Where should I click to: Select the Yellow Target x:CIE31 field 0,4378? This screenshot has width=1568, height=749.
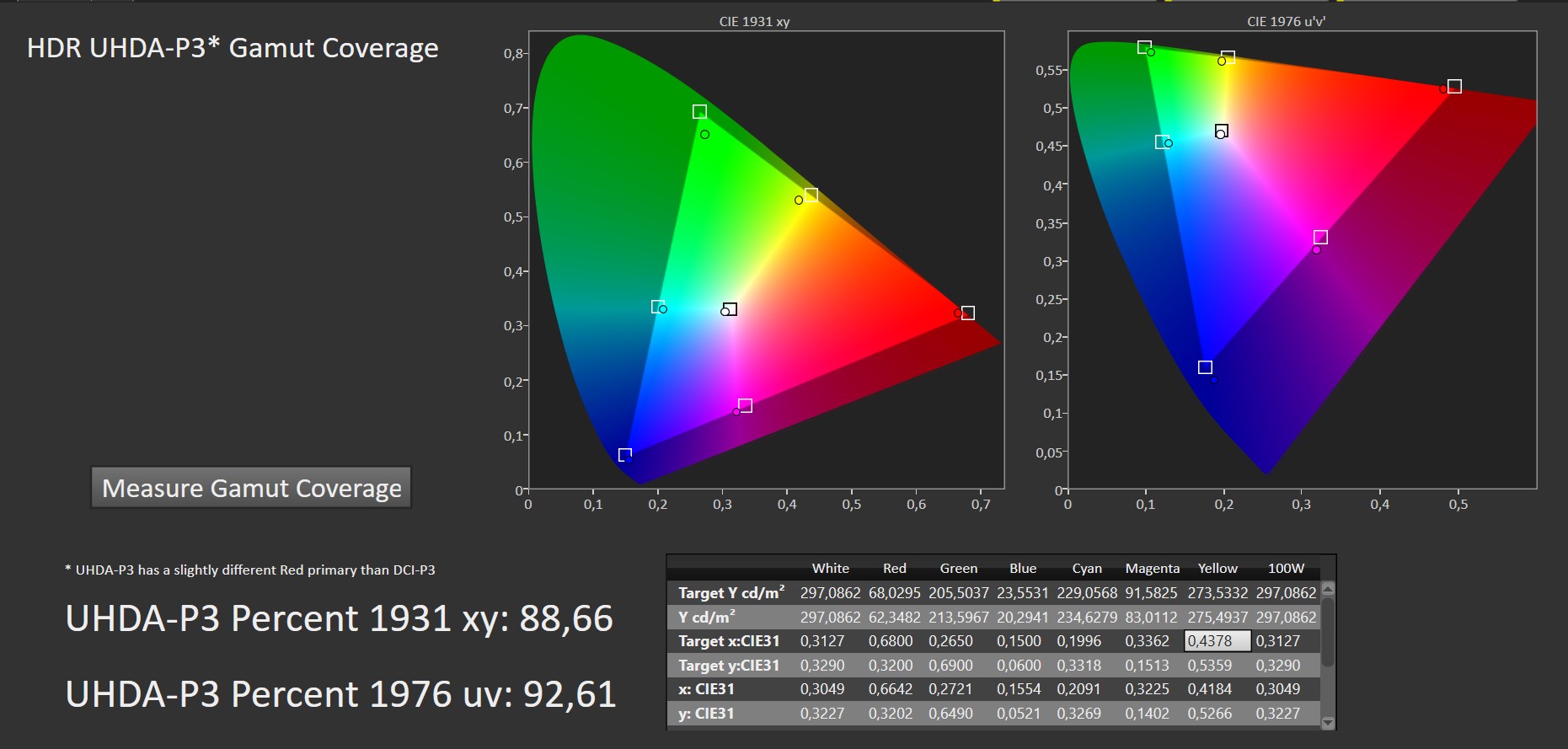[1217, 641]
